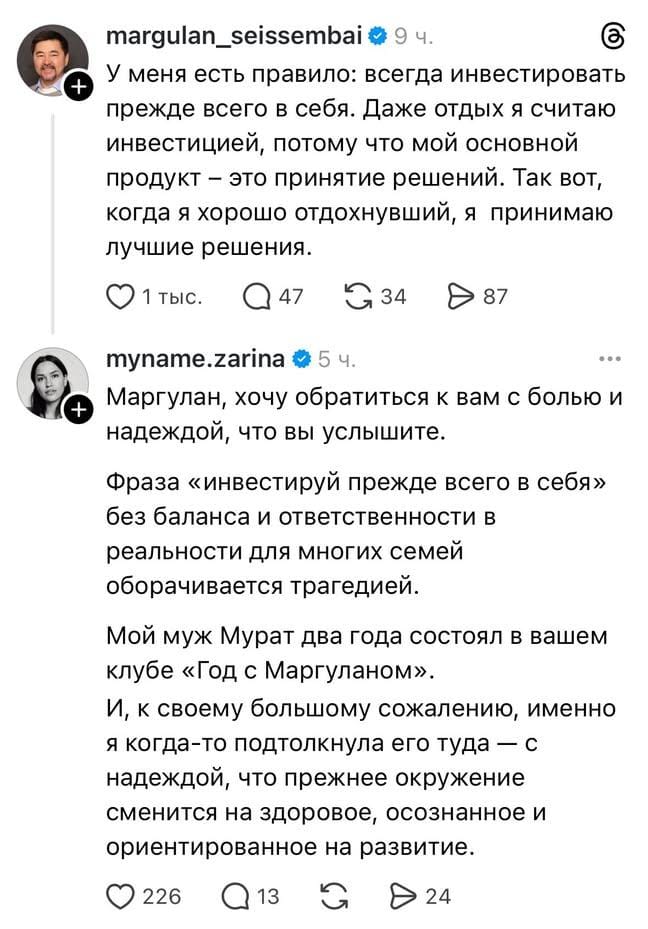648x929 pixels.
Task: Open margulan_seissembai's profile picture
Action: 50,60
